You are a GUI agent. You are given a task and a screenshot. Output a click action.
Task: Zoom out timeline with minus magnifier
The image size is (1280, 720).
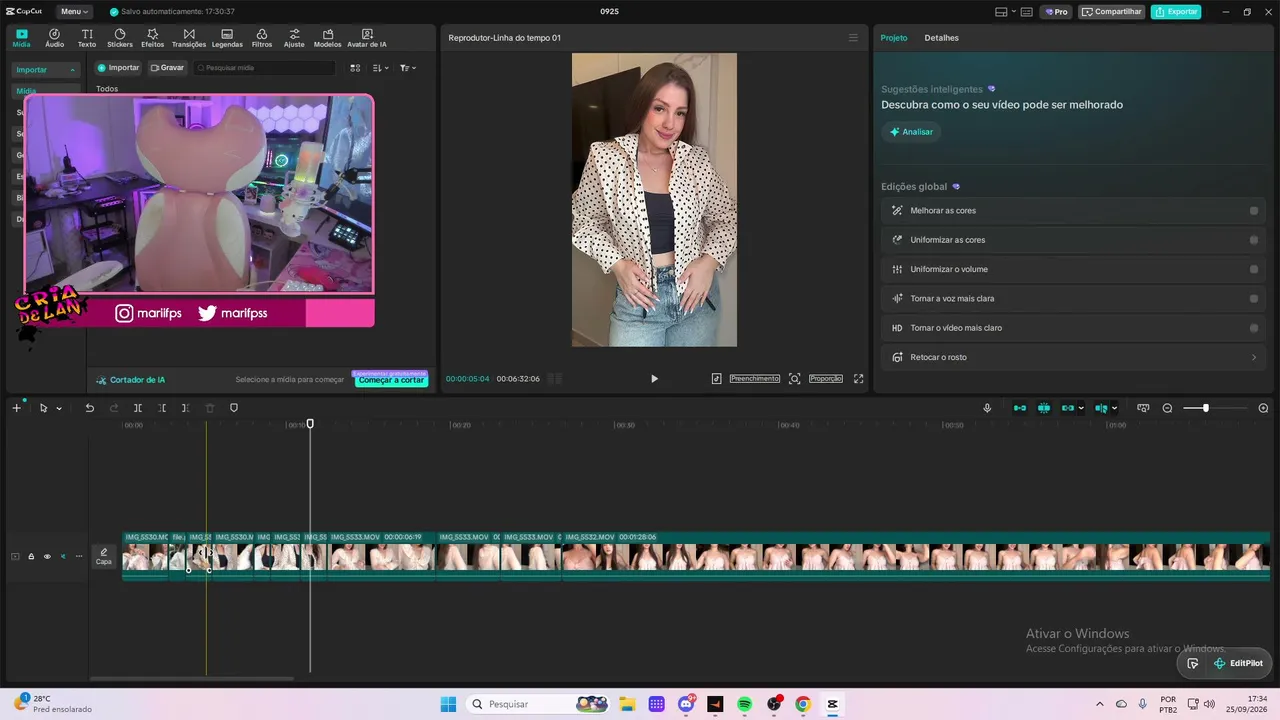click(1167, 408)
